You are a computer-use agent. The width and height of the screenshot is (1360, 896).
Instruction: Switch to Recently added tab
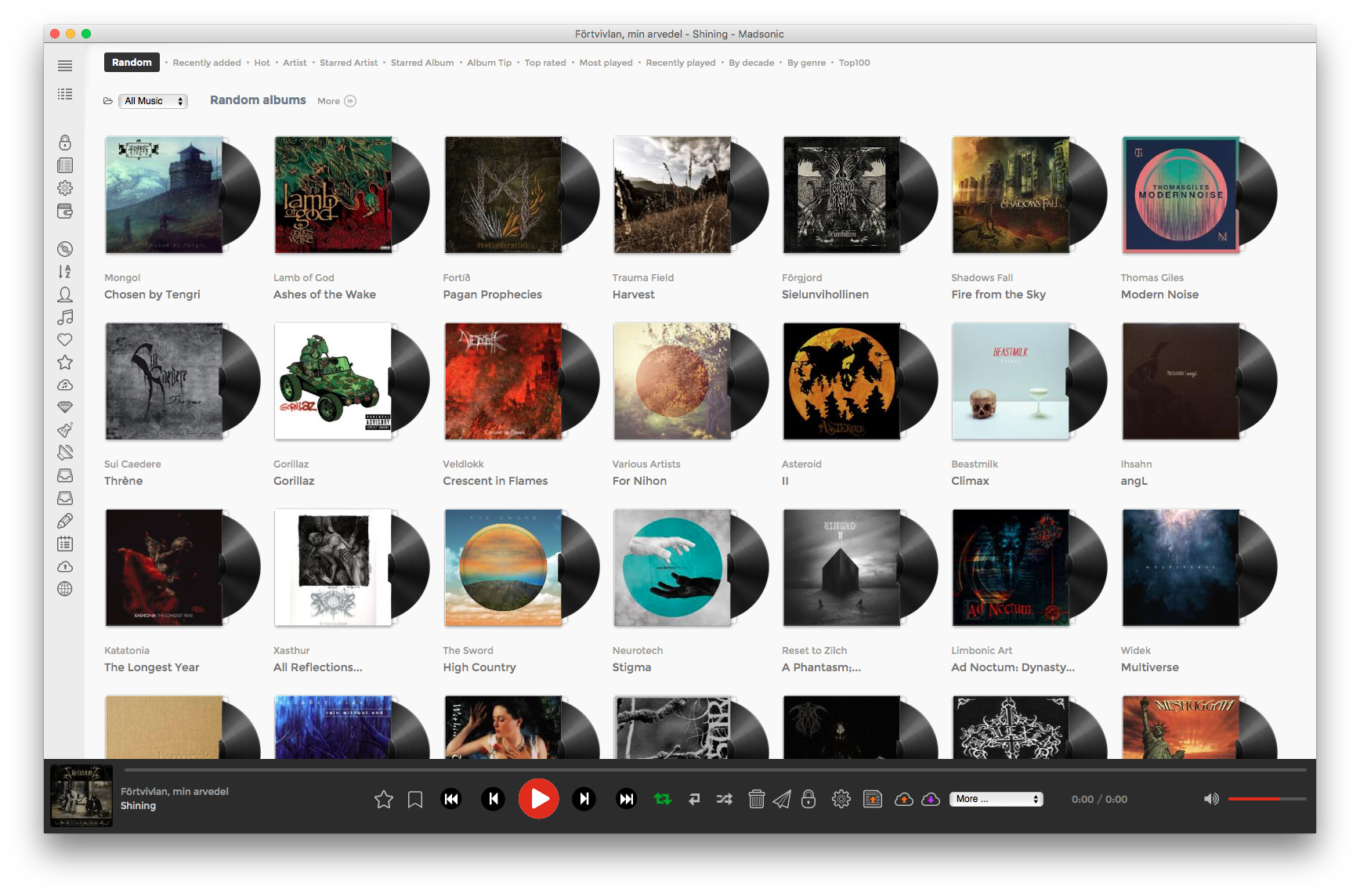(x=207, y=63)
